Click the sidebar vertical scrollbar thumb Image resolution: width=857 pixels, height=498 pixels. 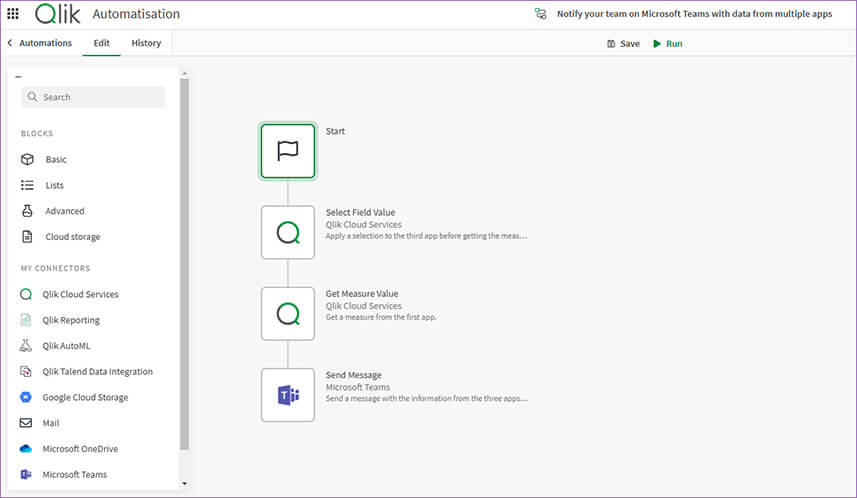[184, 264]
